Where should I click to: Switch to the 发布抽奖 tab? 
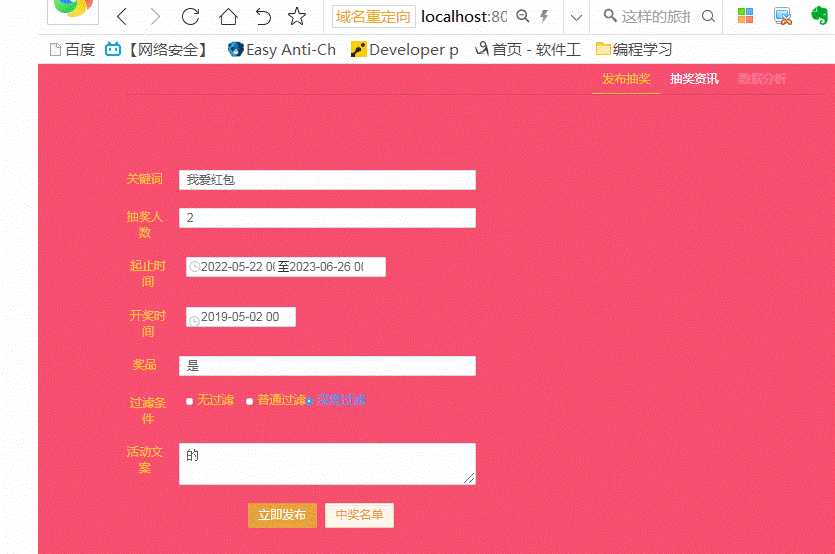[x=626, y=79]
